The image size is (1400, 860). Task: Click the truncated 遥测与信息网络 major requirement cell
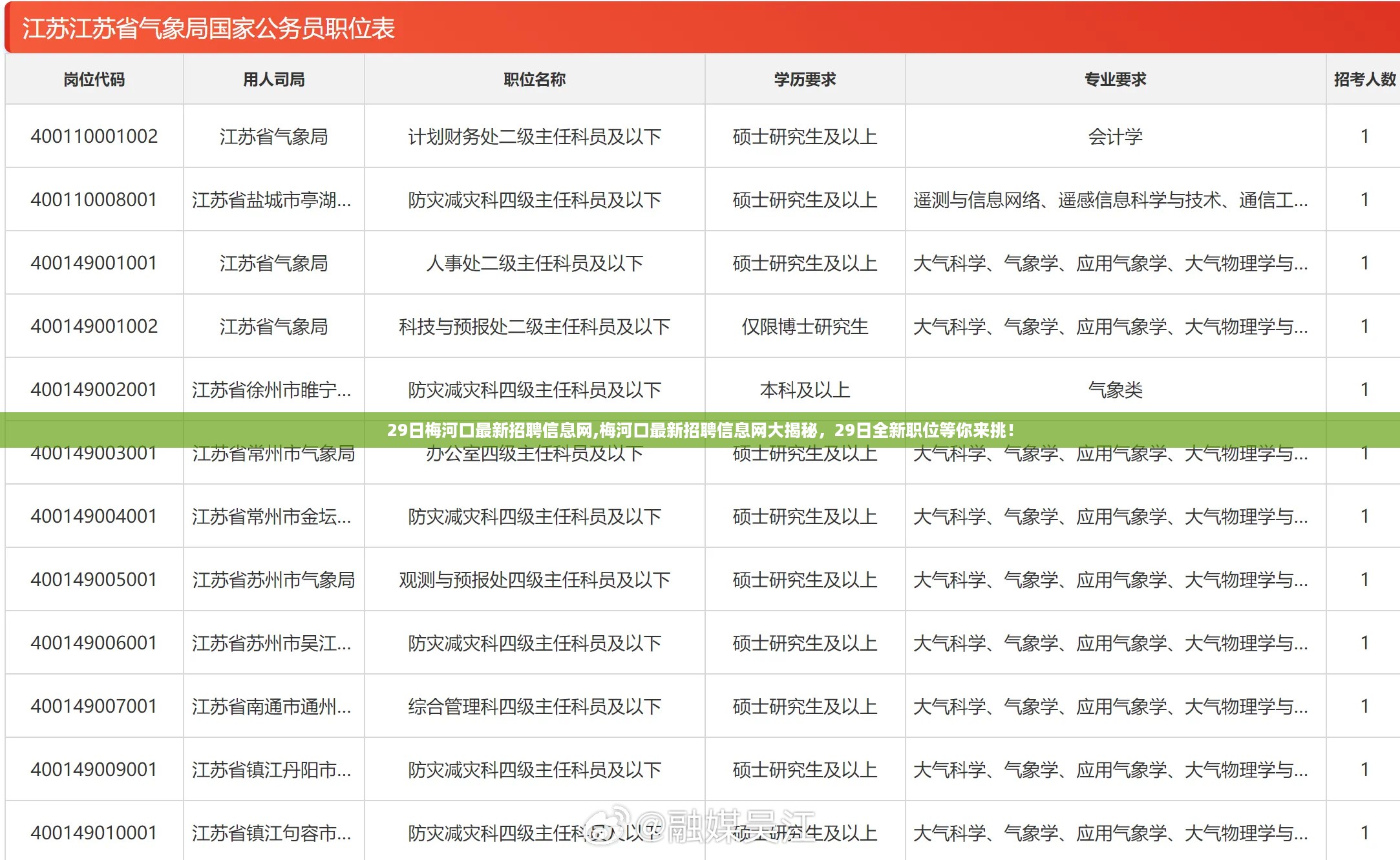(1110, 200)
